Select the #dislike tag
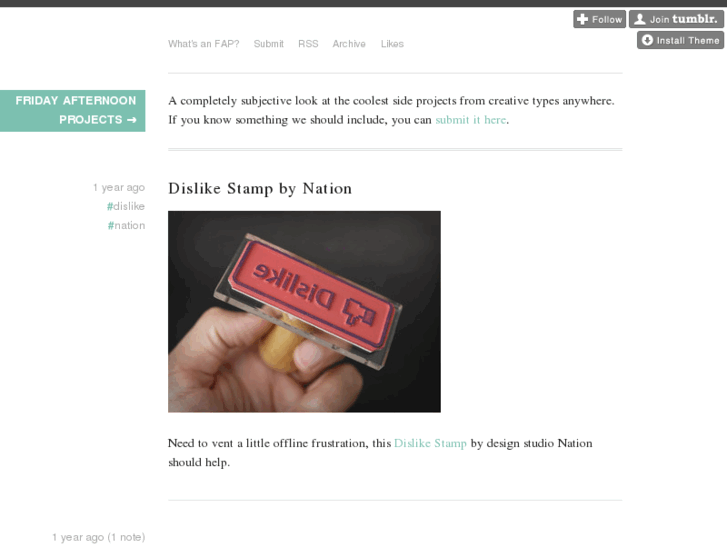 pyautogui.click(x=126, y=206)
